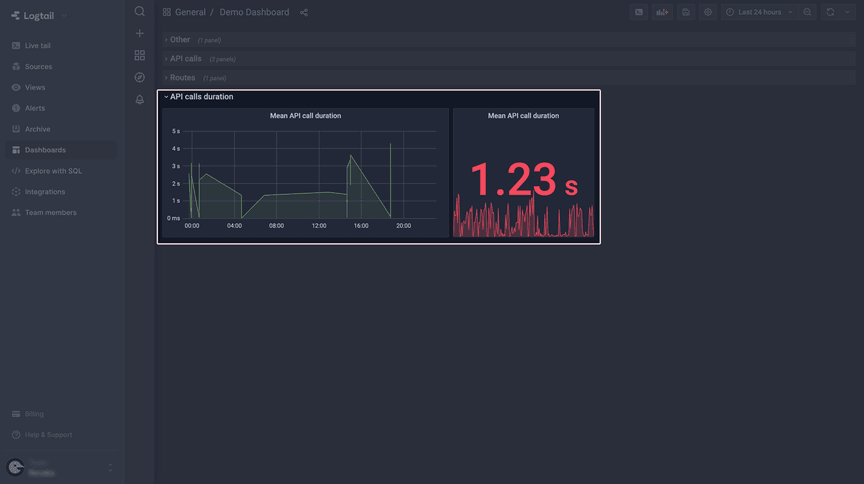Open the alerting bell icon
The height and width of the screenshot is (484, 864).
point(139,99)
